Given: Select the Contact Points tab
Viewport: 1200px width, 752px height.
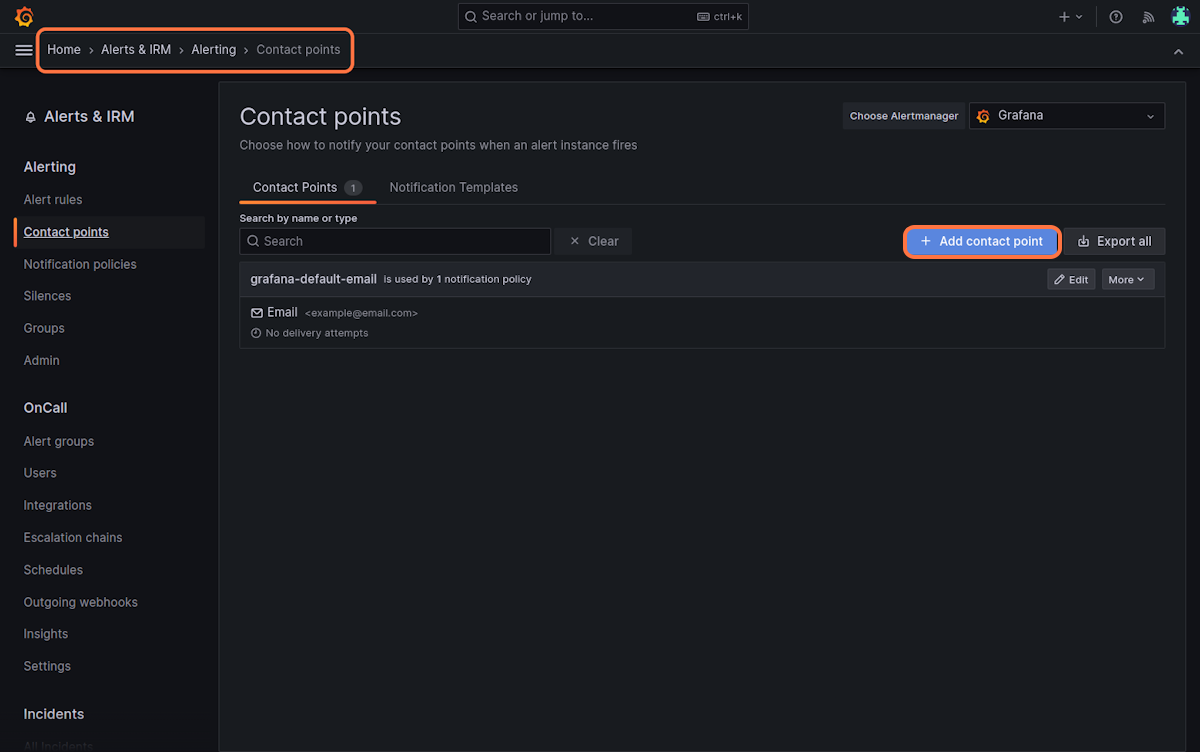Looking at the screenshot, I should click(295, 187).
